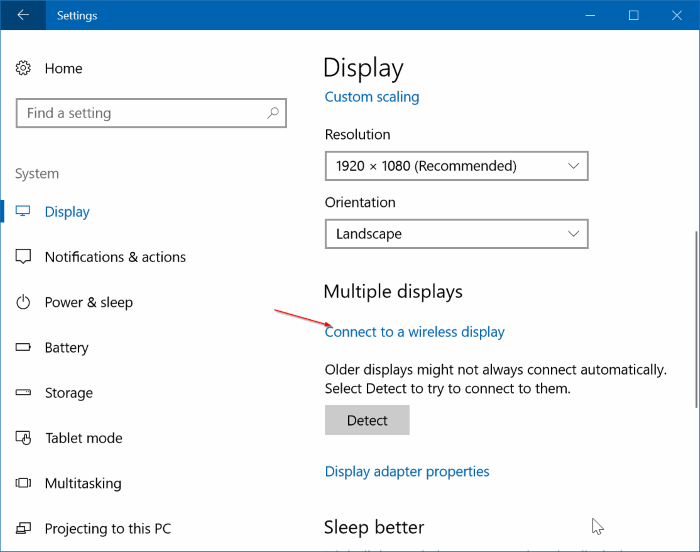Expand the Orientation Landscape dropdown
The width and height of the screenshot is (700, 552).
pyautogui.click(x=456, y=234)
